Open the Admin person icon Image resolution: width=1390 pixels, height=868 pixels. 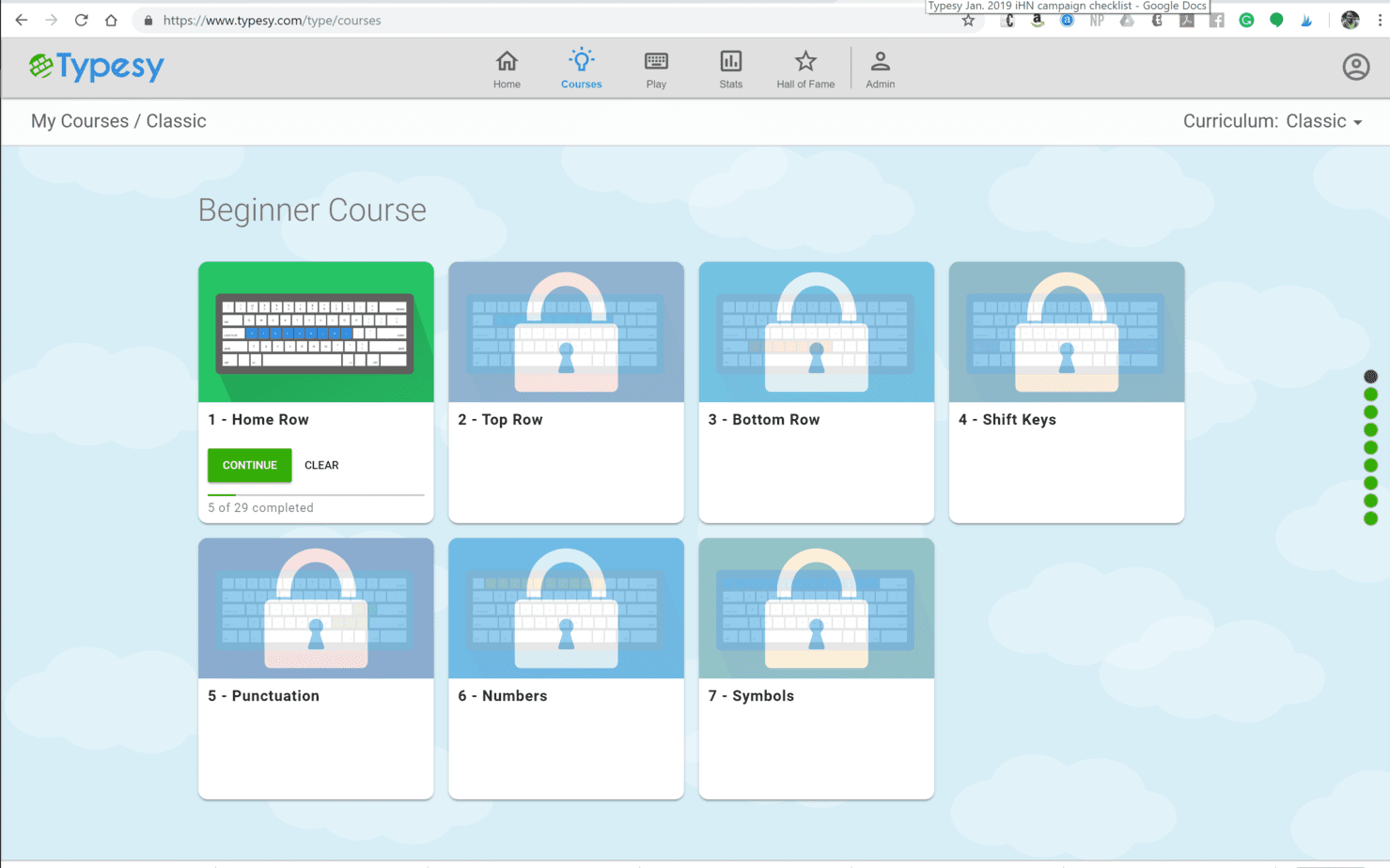click(x=880, y=62)
